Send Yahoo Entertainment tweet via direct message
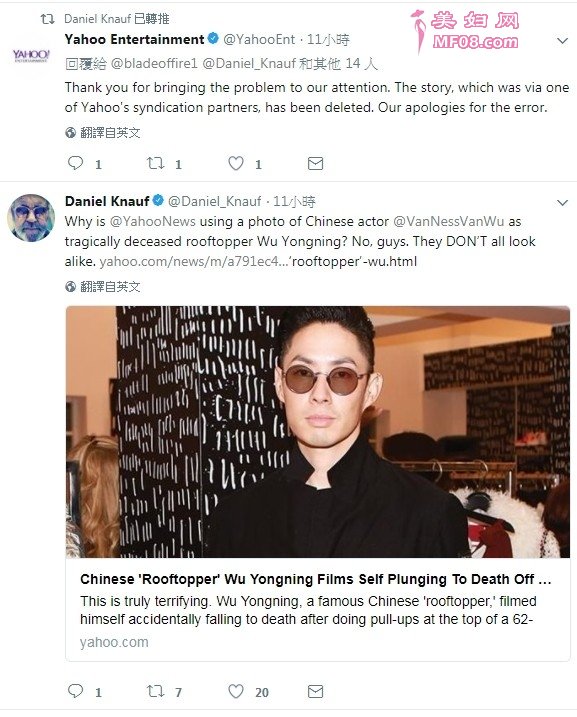577x717 pixels. click(x=315, y=163)
